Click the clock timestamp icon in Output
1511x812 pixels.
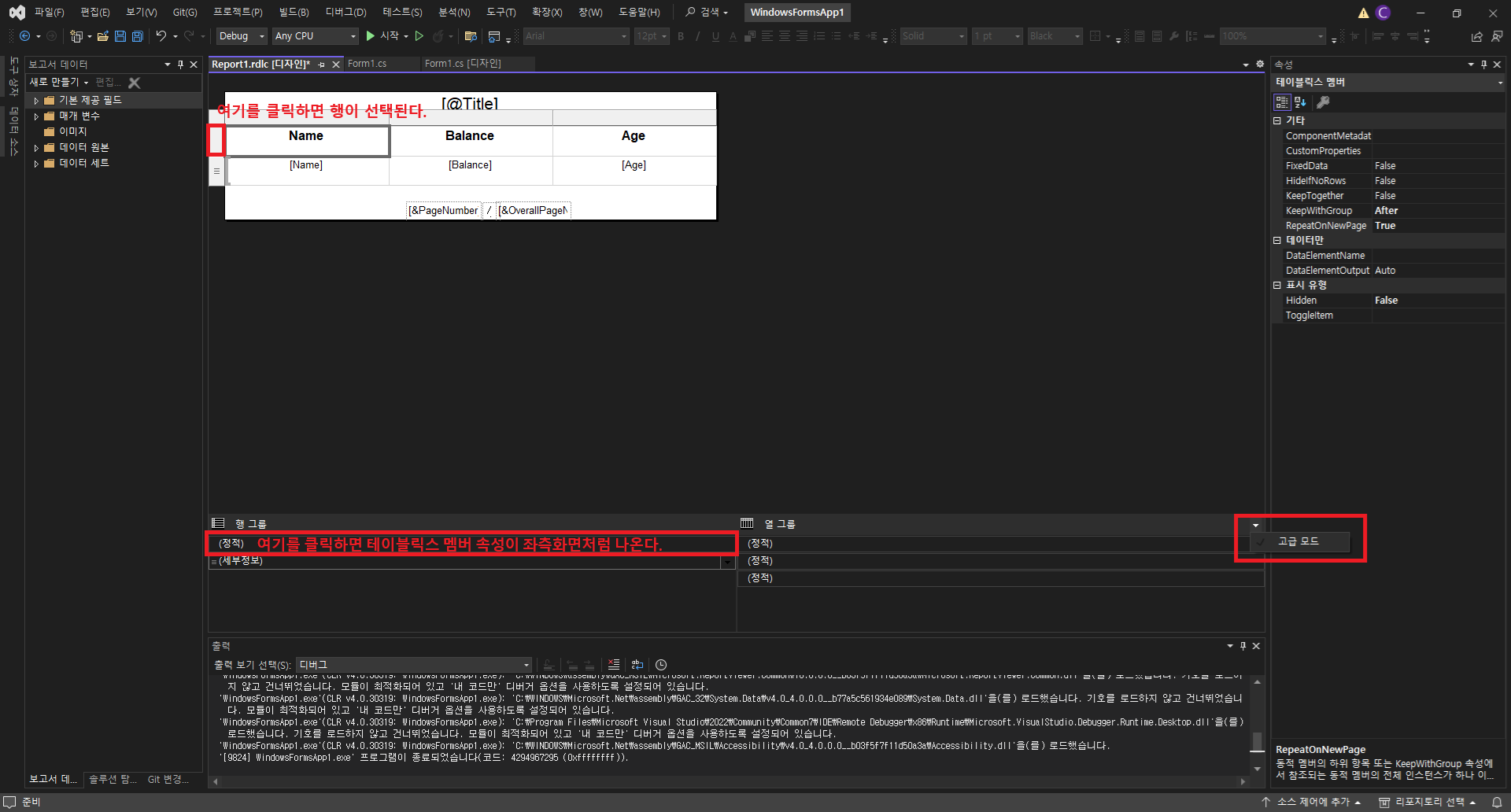pyautogui.click(x=661, y=665)
